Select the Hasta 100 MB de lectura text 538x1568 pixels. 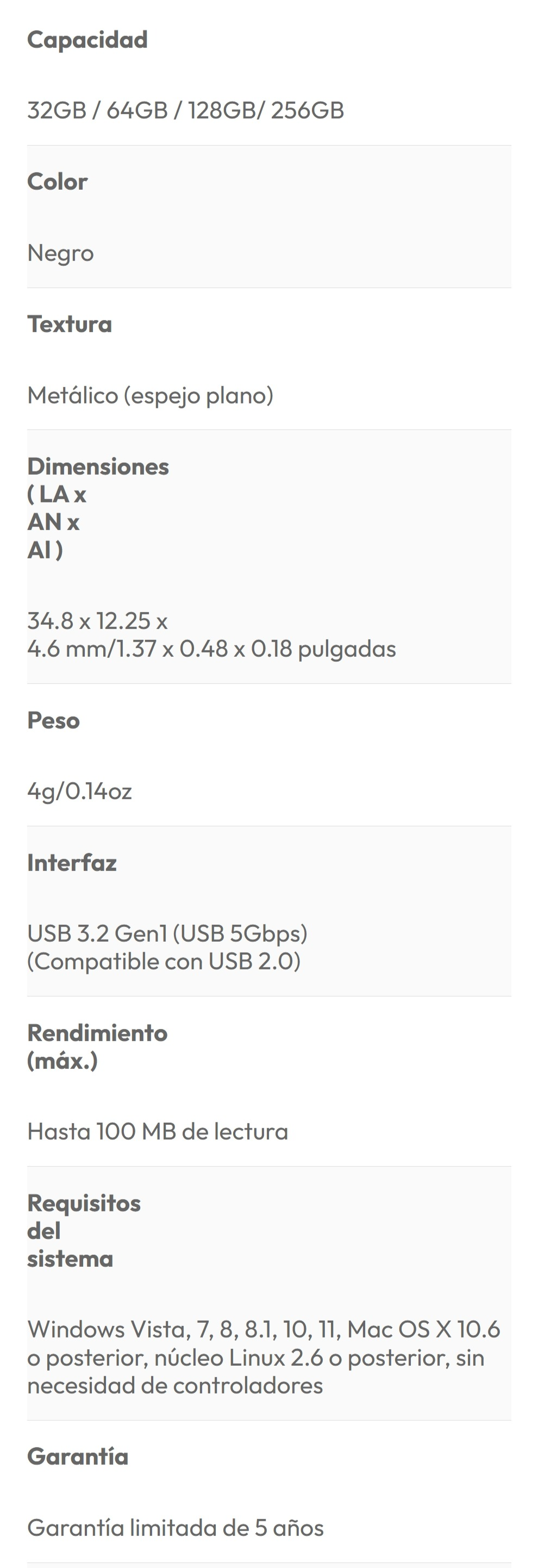pyautogui.click(x=158, y=1131)
